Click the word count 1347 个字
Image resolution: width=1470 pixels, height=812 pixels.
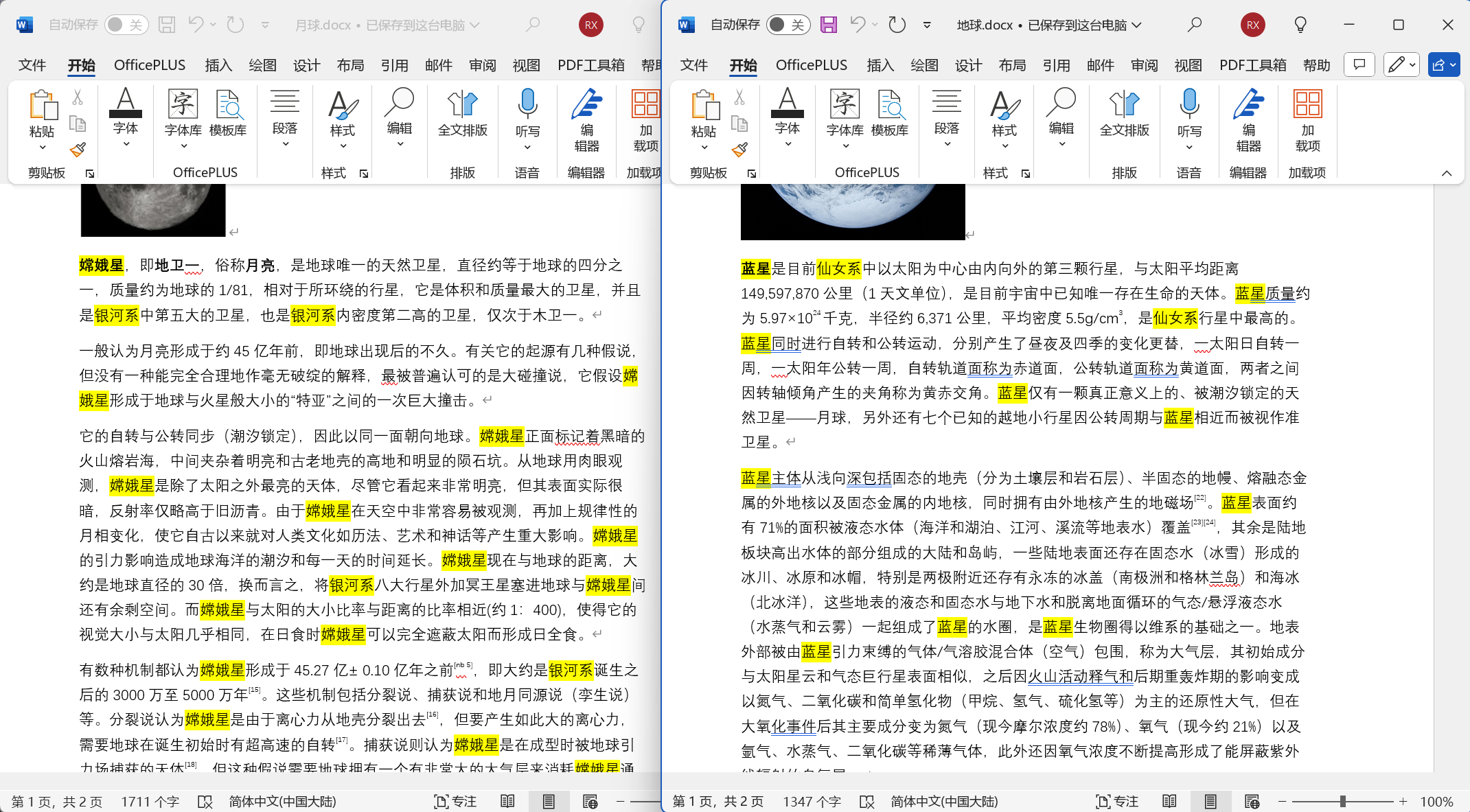[x=812, y=801]
